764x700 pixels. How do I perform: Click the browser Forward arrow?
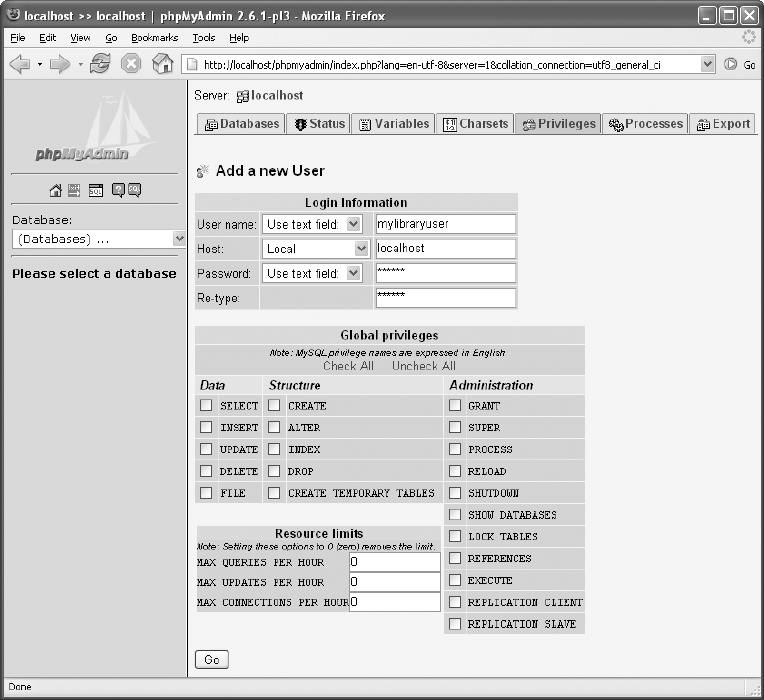(x=60, y=64)
